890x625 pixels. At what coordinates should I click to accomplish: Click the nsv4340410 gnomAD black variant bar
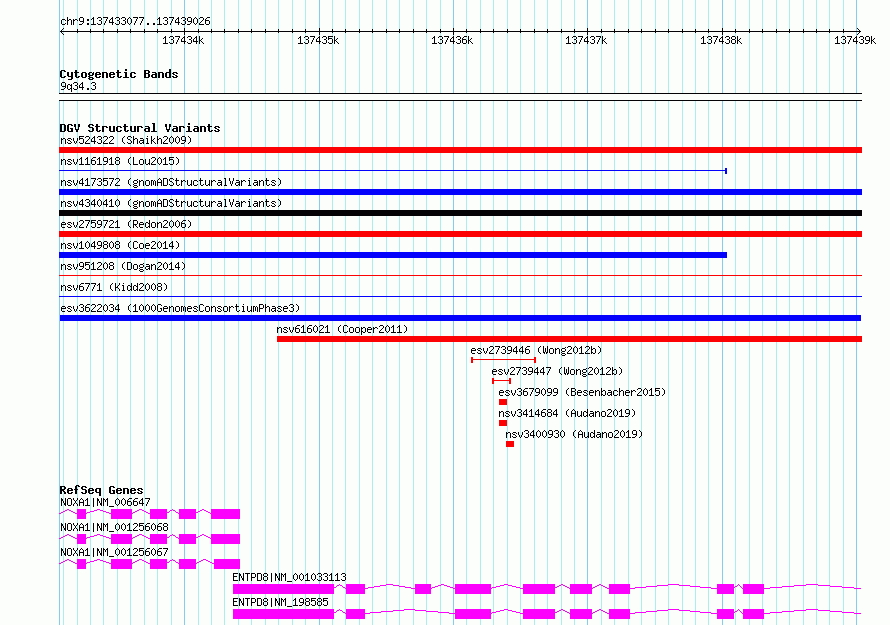[x=460, y=213]
